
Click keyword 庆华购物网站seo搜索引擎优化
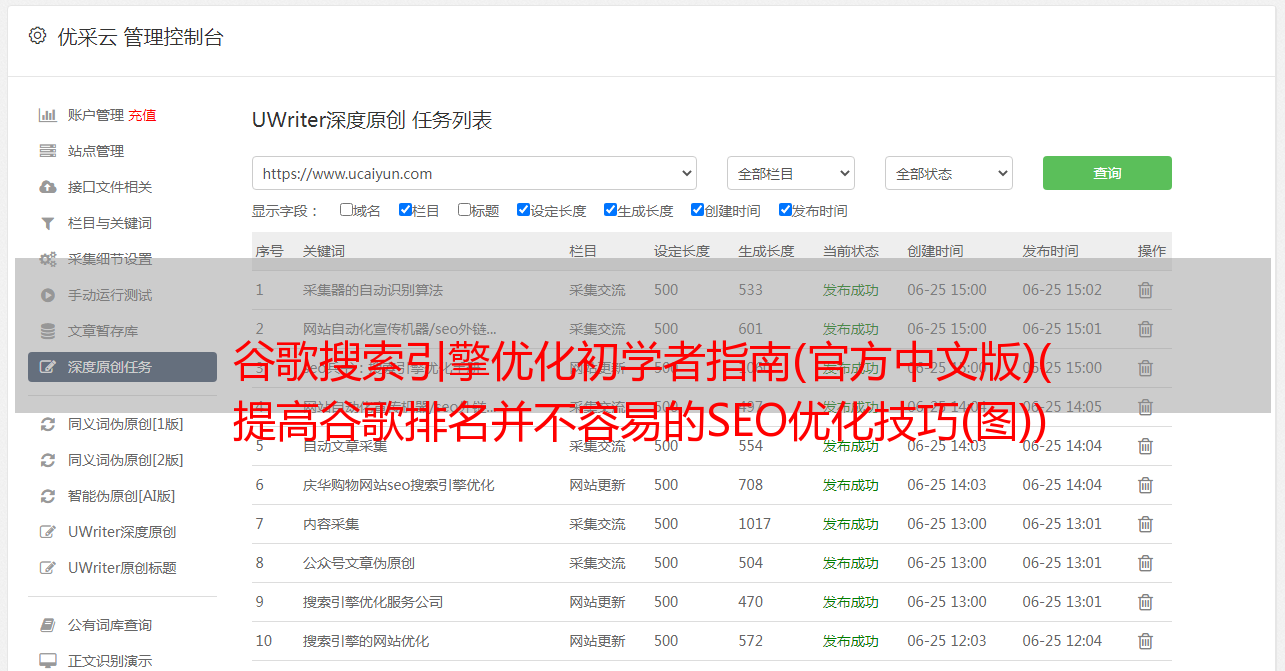pyautogui.click(x=399, y=485)
